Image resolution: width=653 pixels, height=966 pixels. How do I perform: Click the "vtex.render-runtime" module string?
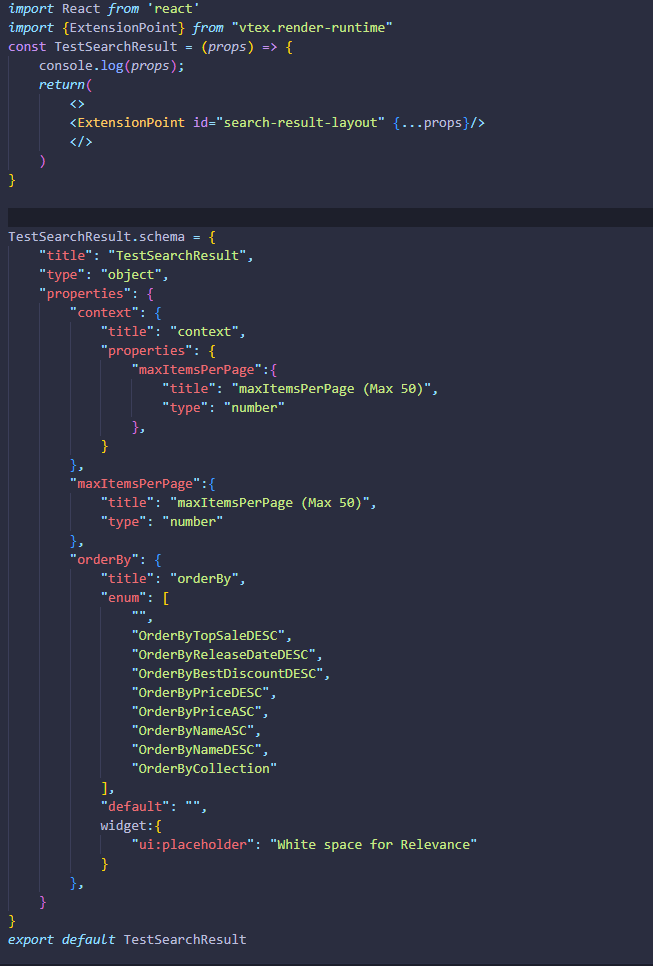pyautogui.click(x=312, y=28)
